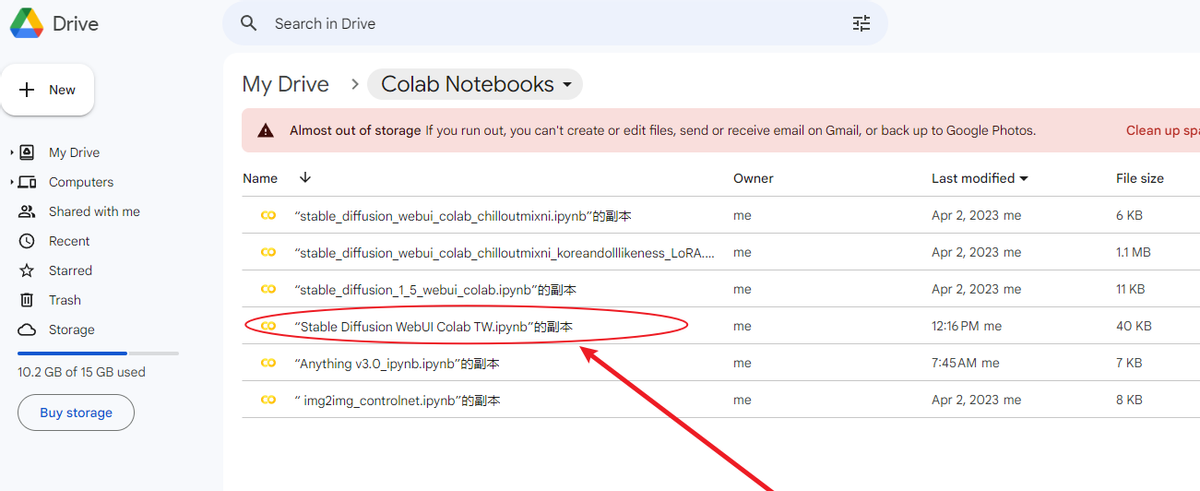Click the storage usage progress bar
Image resolution: width=1200 pixels, height=491 pixels.
coord(98,353)
